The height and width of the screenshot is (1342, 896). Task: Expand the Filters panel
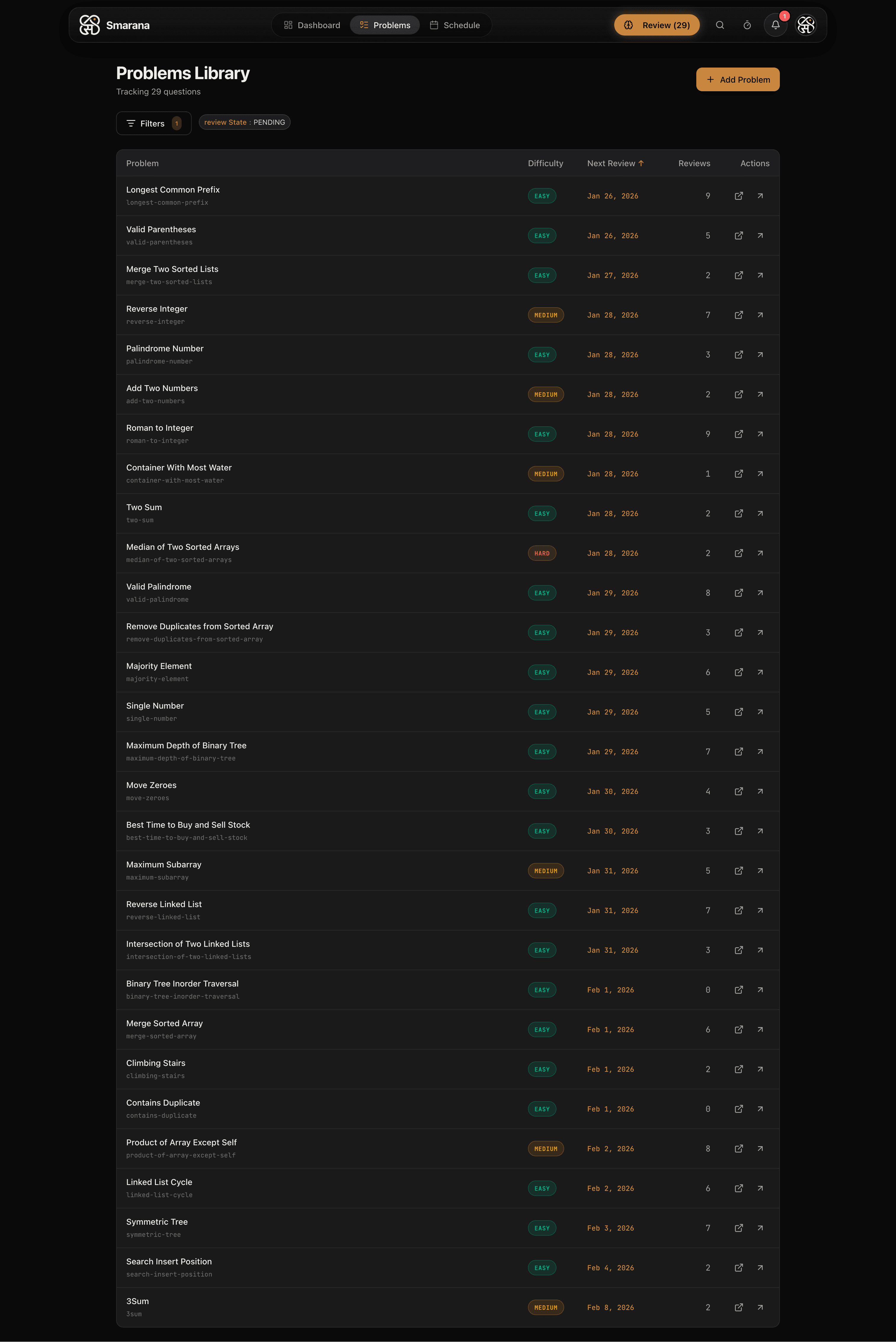click(x=153, y=124)
